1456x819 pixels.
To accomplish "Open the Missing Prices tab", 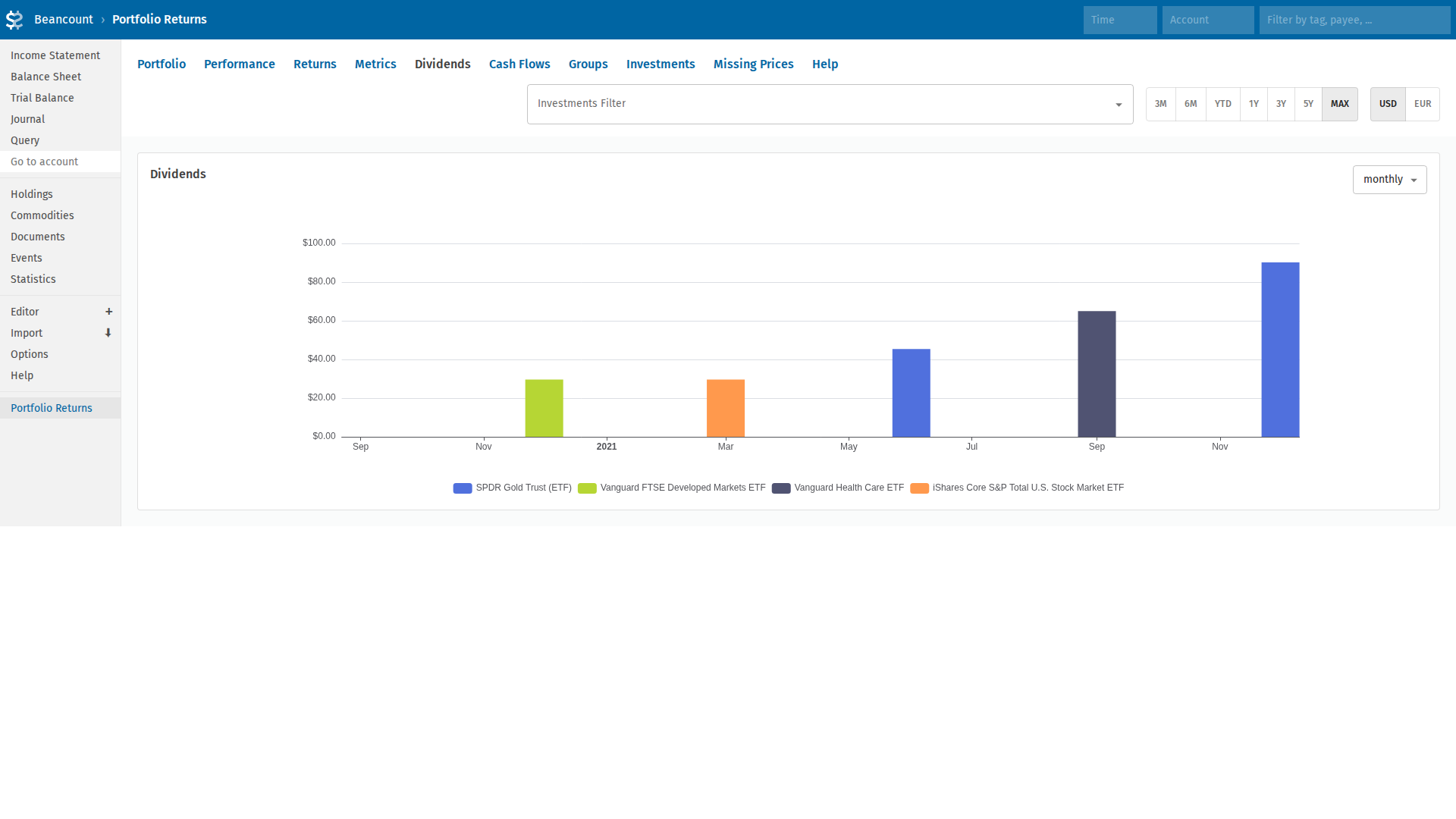I will tap(753, 64).
